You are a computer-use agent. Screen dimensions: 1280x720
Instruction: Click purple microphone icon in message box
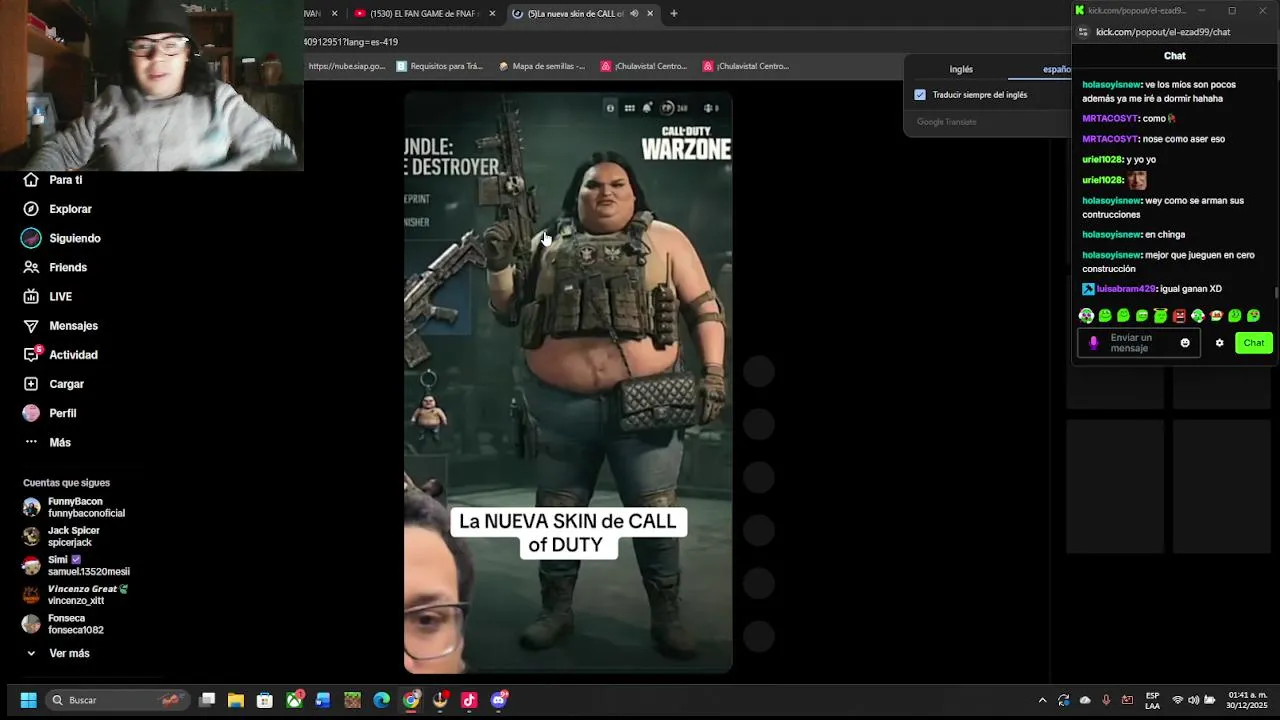pos(1093,343)
